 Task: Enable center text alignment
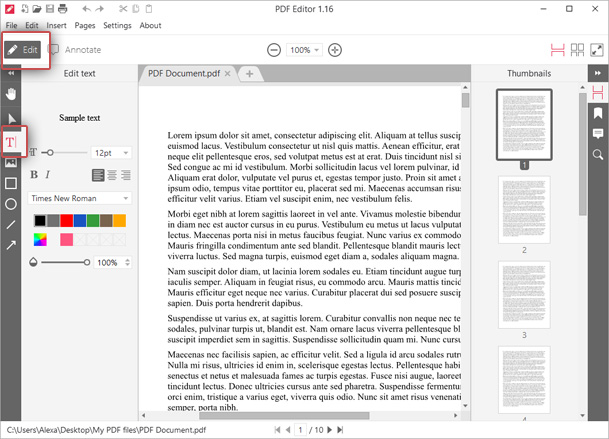tap(112, 175)
